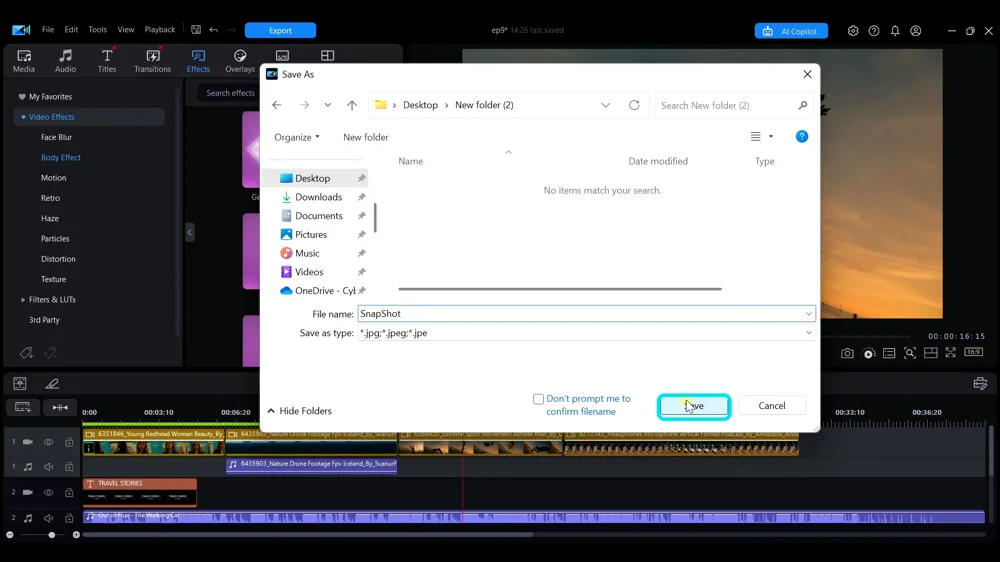The image size is (1000, 562).
Task: Refresh the New folder (2) listing
Action: 634,105
